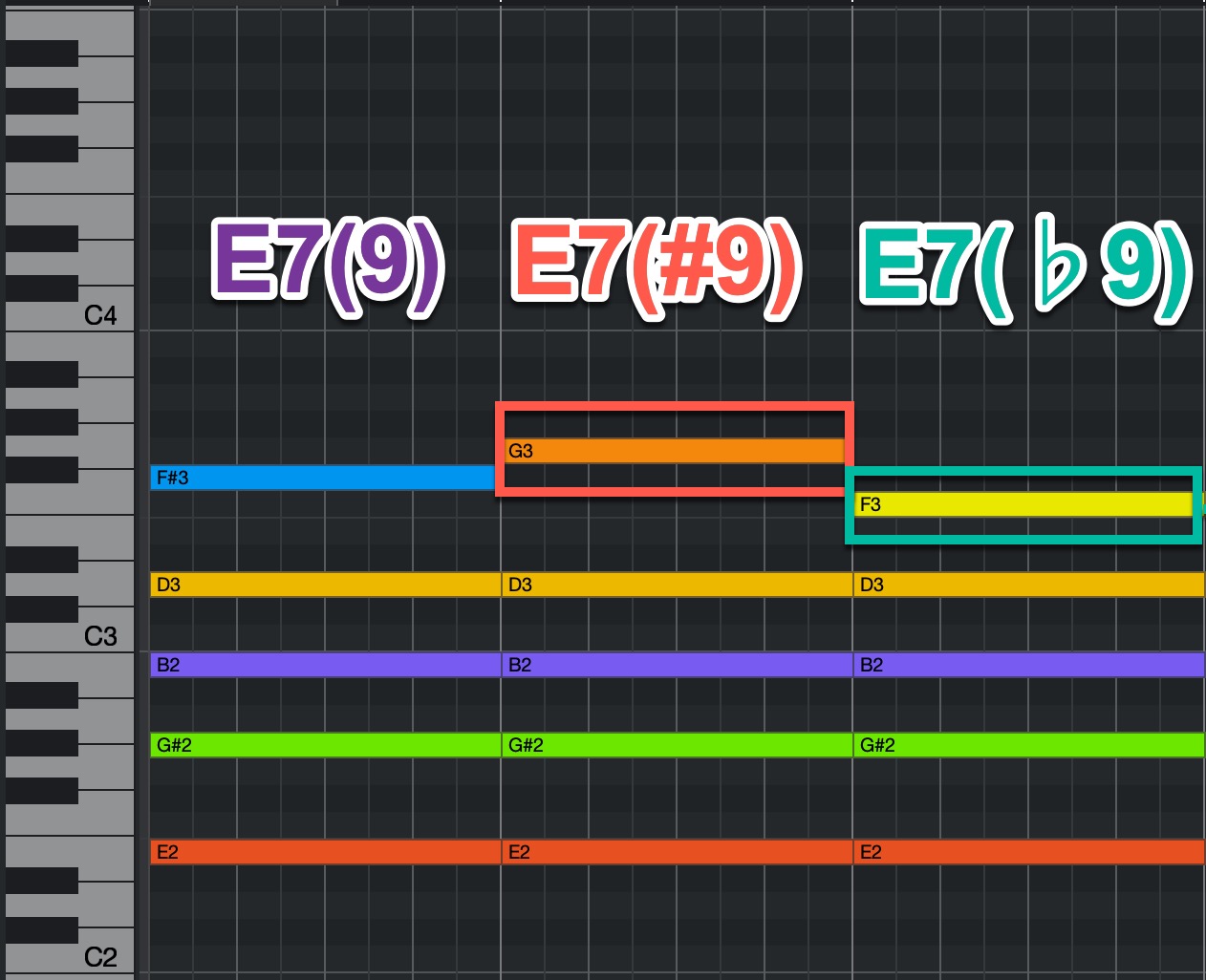
Task: Select the green G#2 note in E7(9) section
Action: [325, 745]
